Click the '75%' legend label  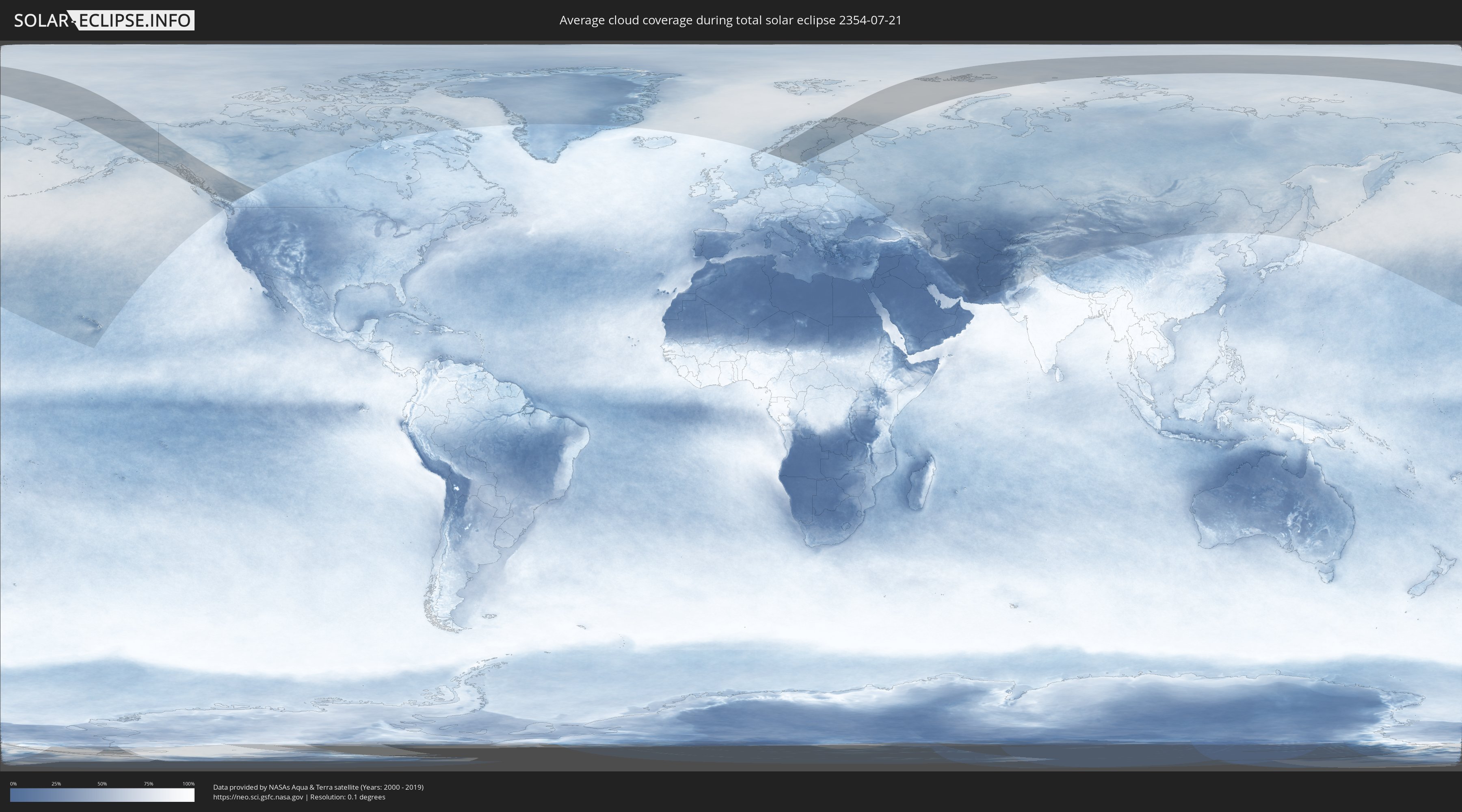[x=148, y=784]
